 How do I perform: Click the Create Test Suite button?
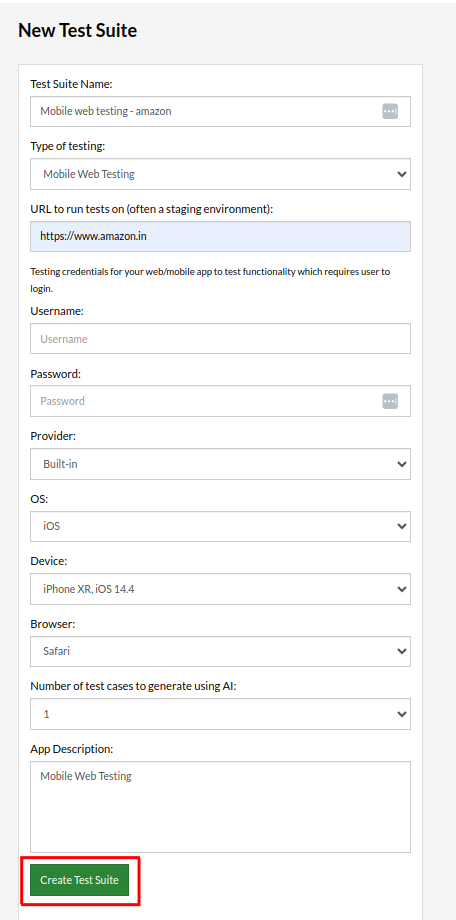(x=79, y=880)
